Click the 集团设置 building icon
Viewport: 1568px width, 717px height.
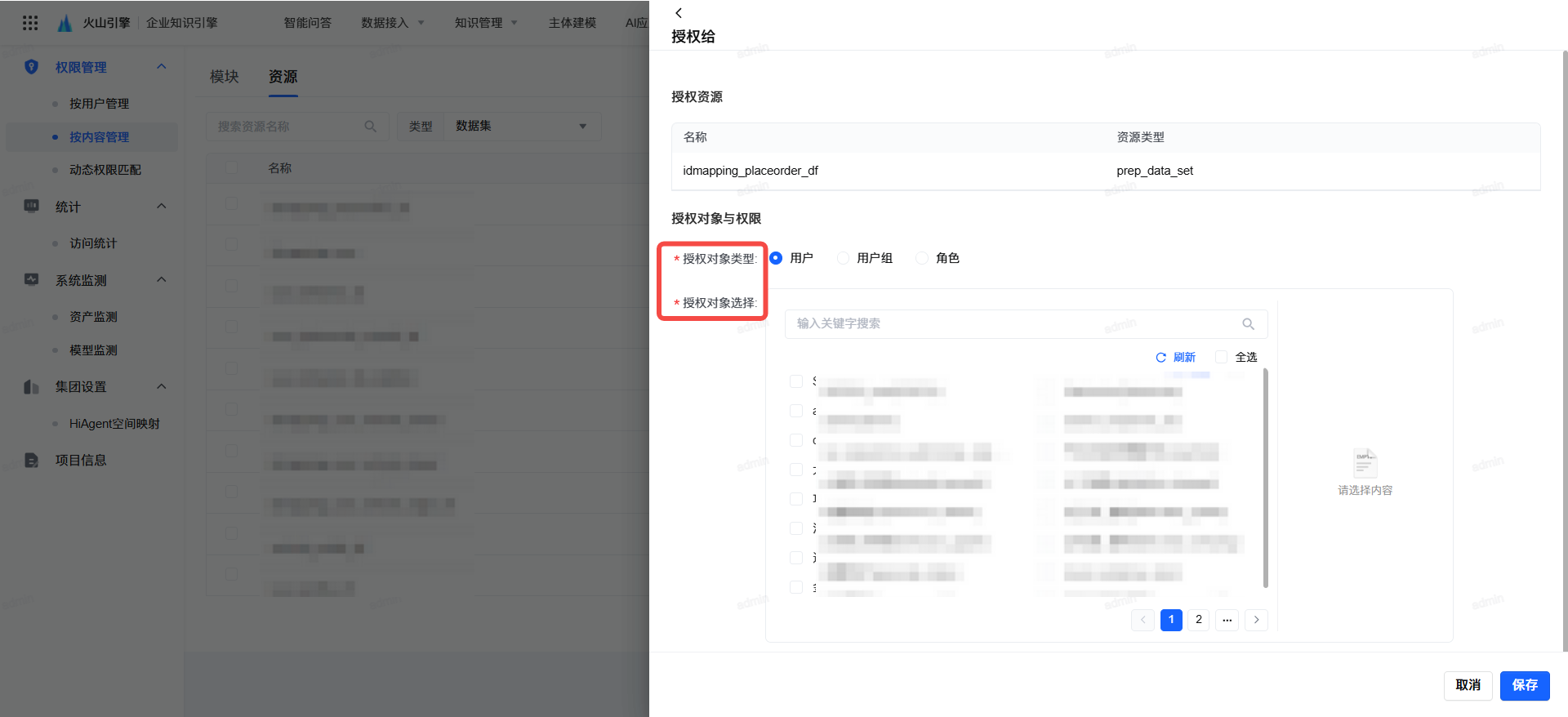tap(32, 386)
